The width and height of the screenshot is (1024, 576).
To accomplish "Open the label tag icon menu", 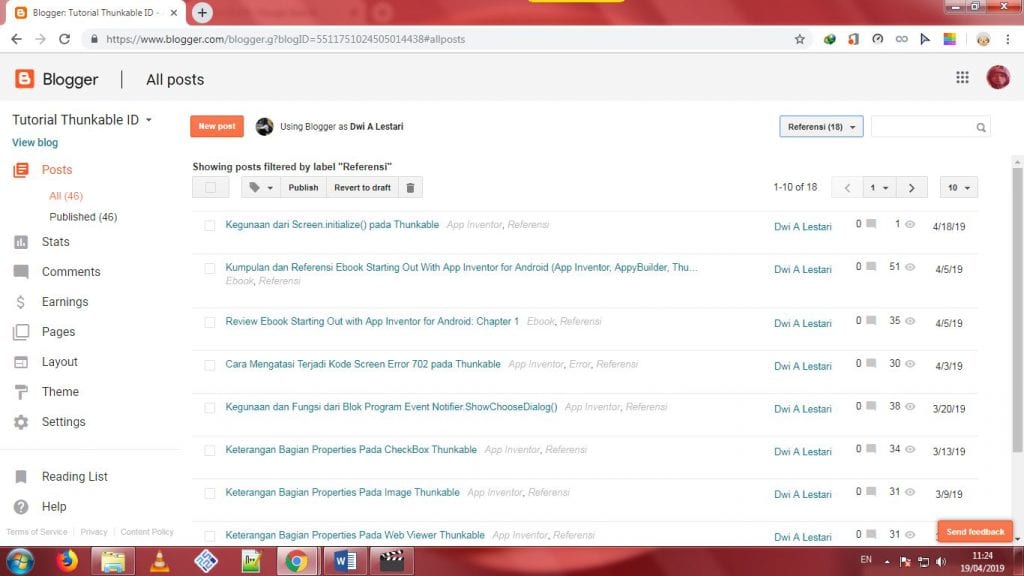I will (260, 187).
